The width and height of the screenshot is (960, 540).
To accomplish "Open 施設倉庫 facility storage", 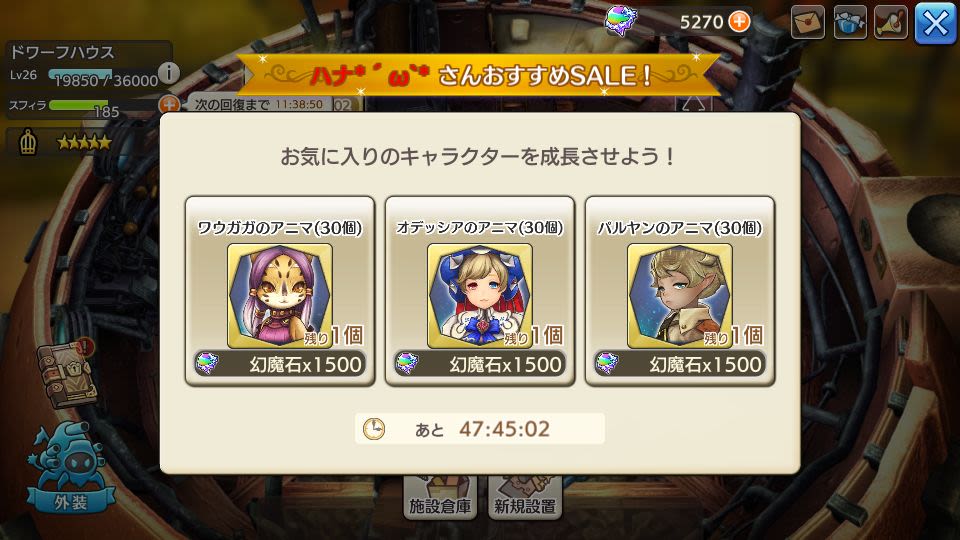I will (440, 497).
